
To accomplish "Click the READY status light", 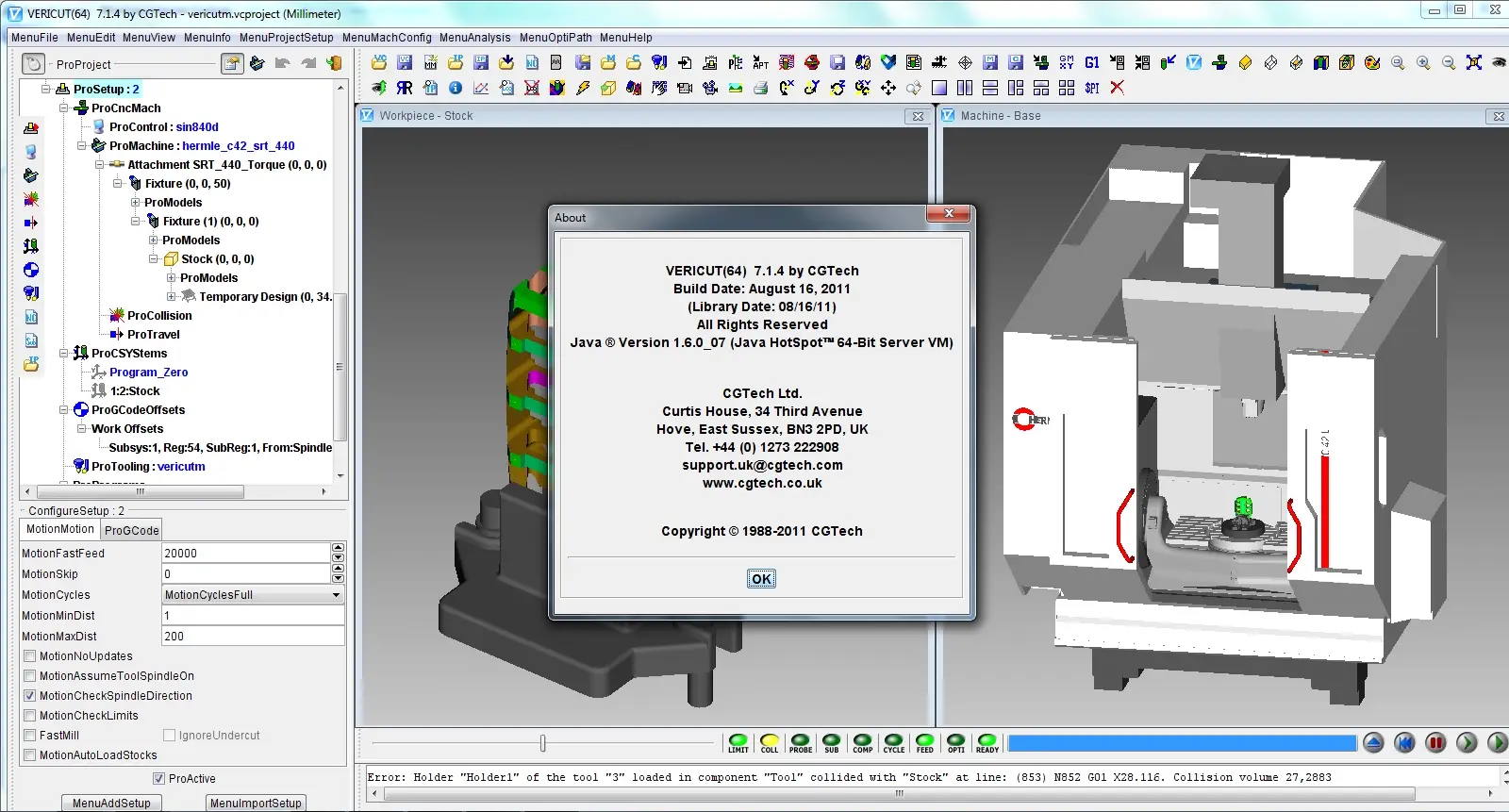I will 987,743.
